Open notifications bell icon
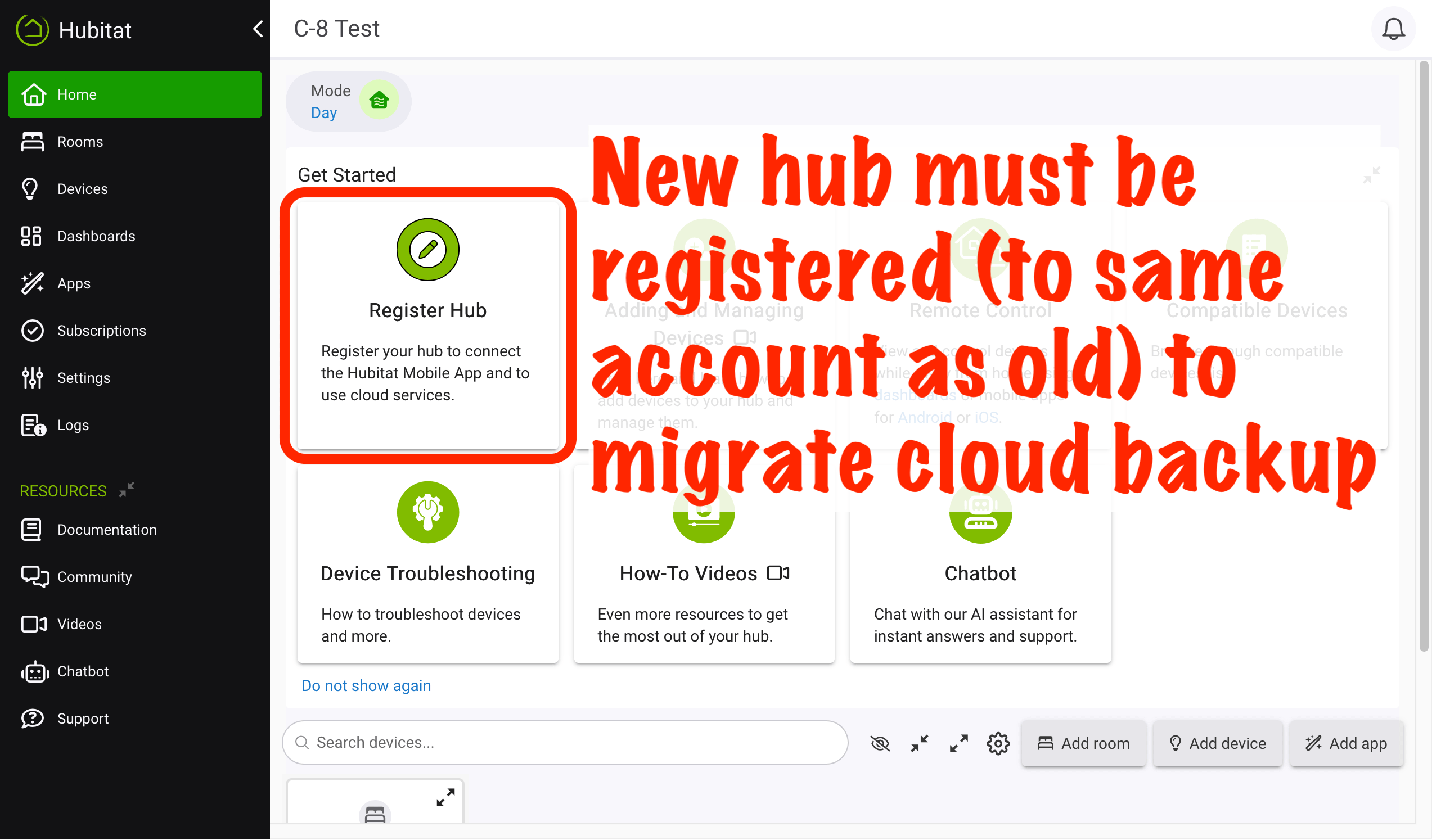The height and width of the screenshot is (840, 1432). [1393, 29]
